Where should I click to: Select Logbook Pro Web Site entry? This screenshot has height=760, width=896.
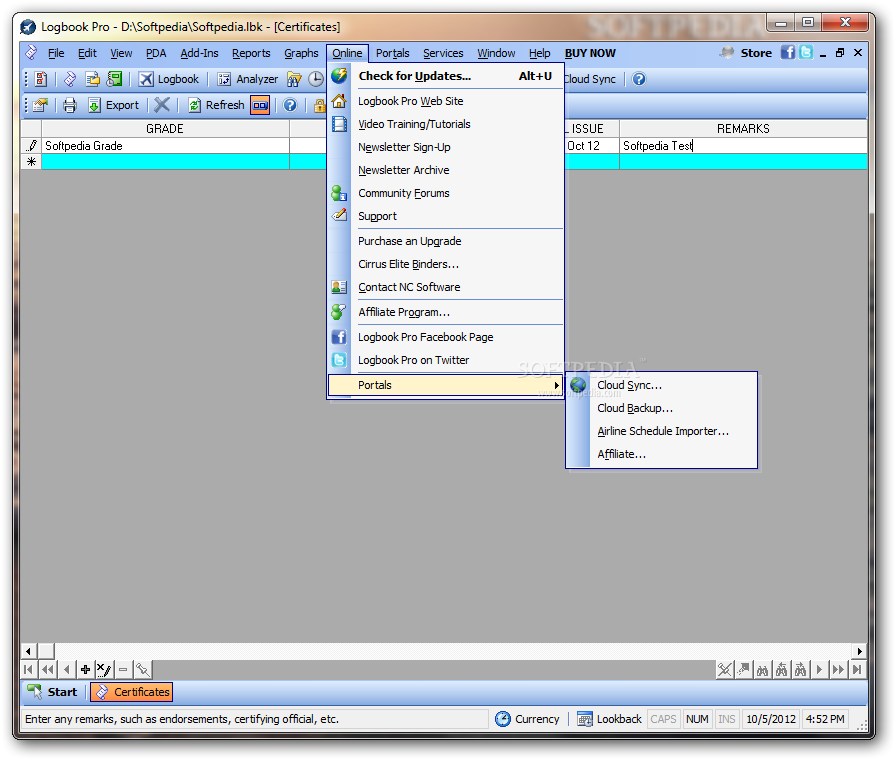(x=446, y=101)
